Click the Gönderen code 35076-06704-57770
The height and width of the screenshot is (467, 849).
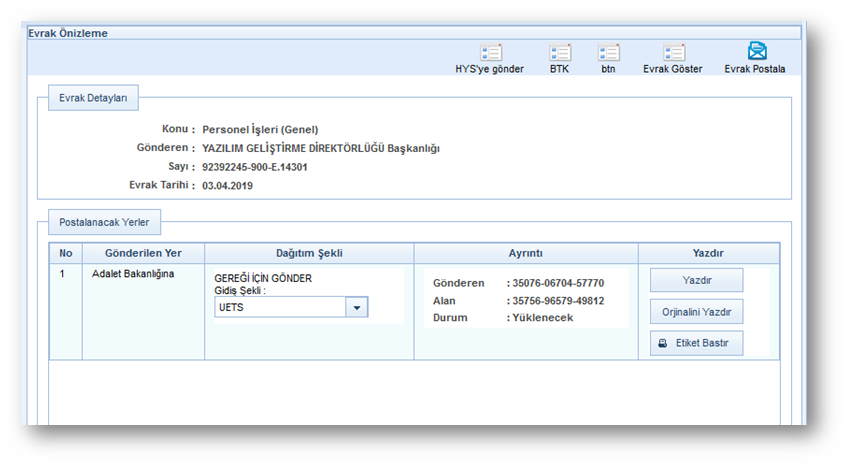[x=558, y=284]
